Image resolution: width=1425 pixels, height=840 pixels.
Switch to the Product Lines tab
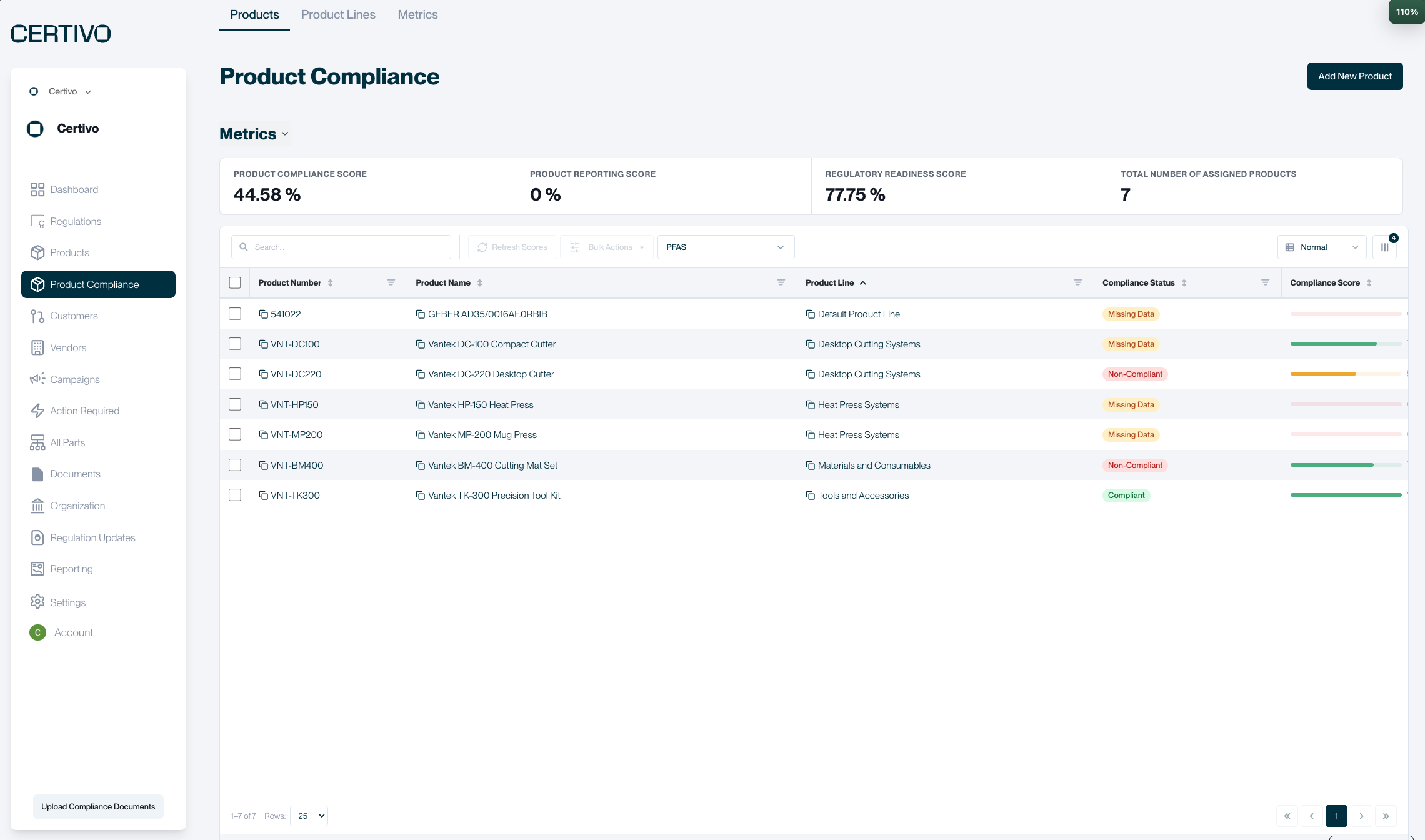338,14
